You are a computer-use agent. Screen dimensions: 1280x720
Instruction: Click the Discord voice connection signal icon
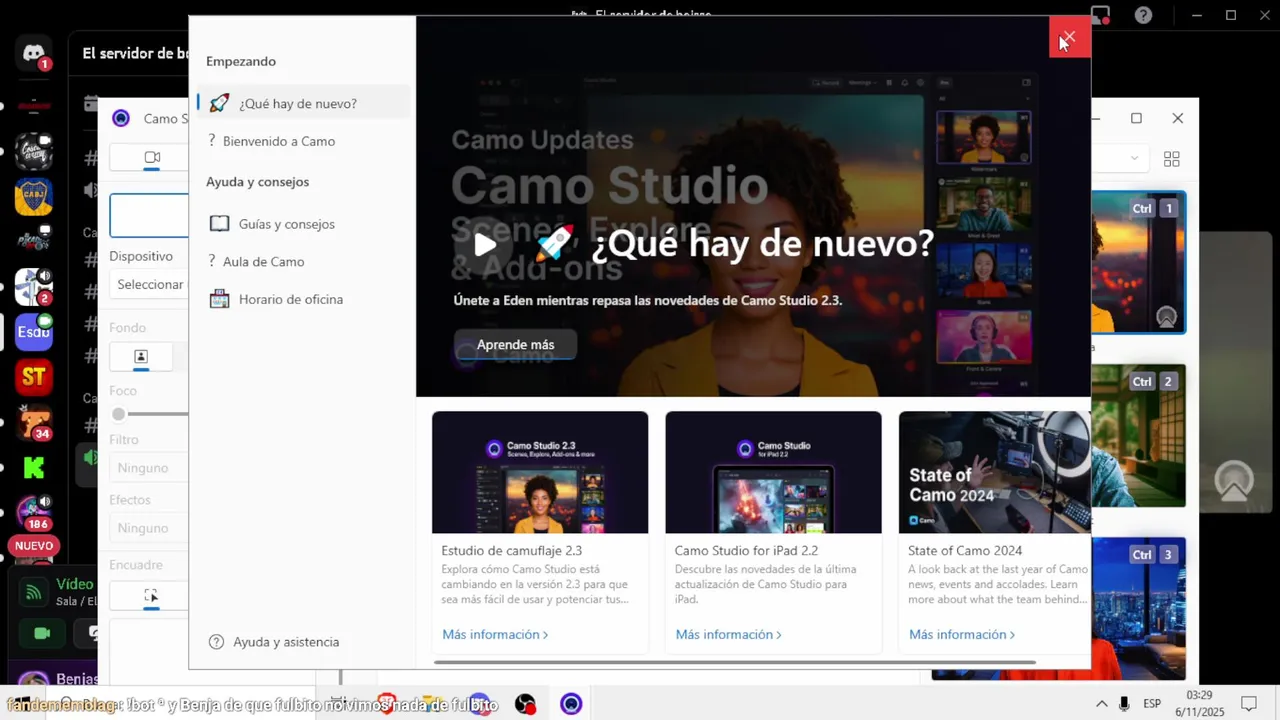[34, 593]
